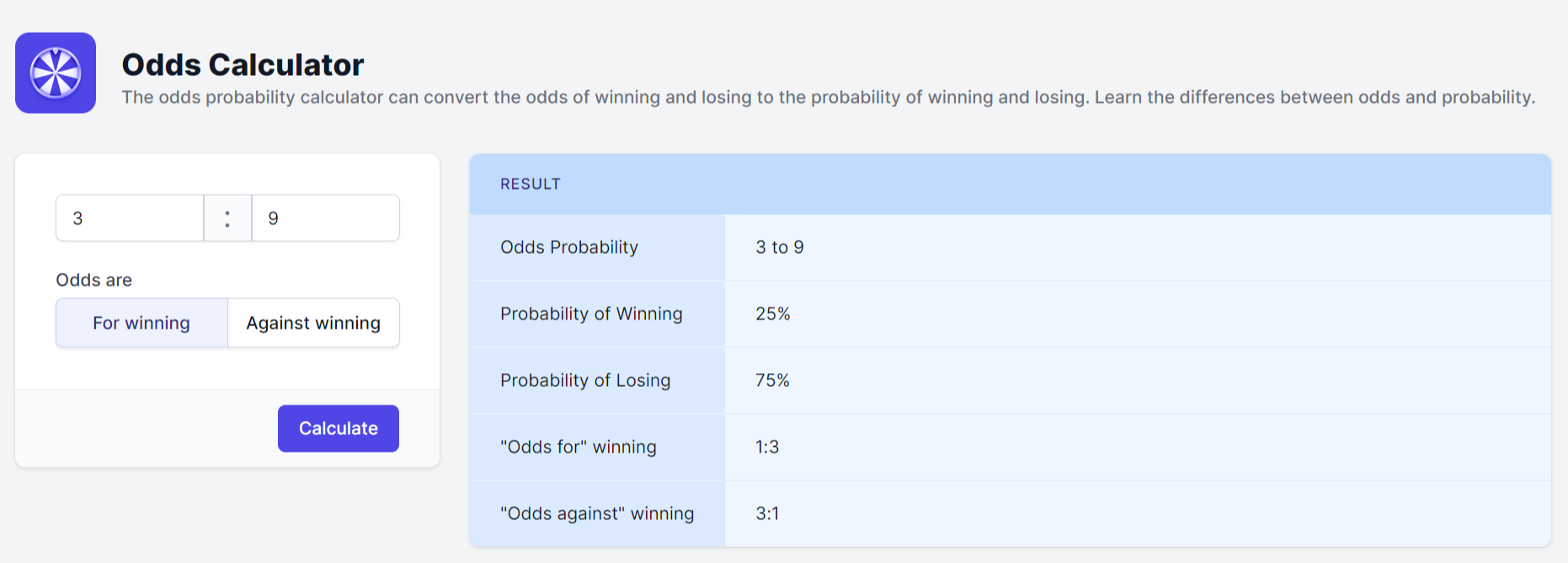
Task: Click the colon separator between odds fields
Action: pyautogui.click(x=227, y=218)
